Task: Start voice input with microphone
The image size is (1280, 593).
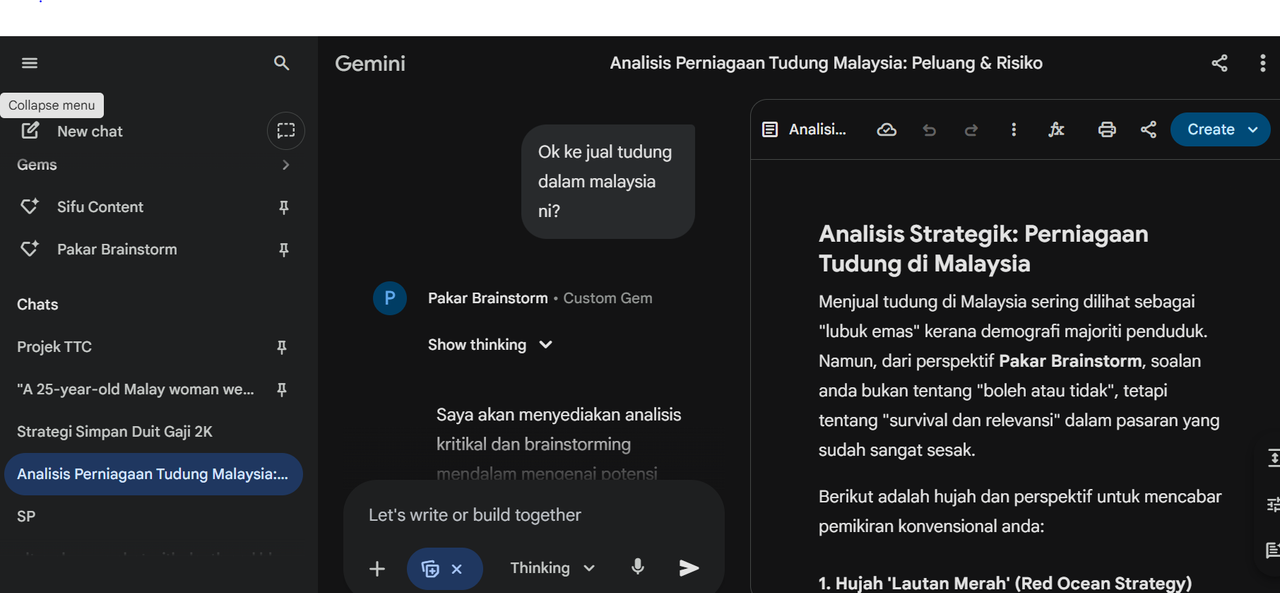Action: click(x=638, y=567)
